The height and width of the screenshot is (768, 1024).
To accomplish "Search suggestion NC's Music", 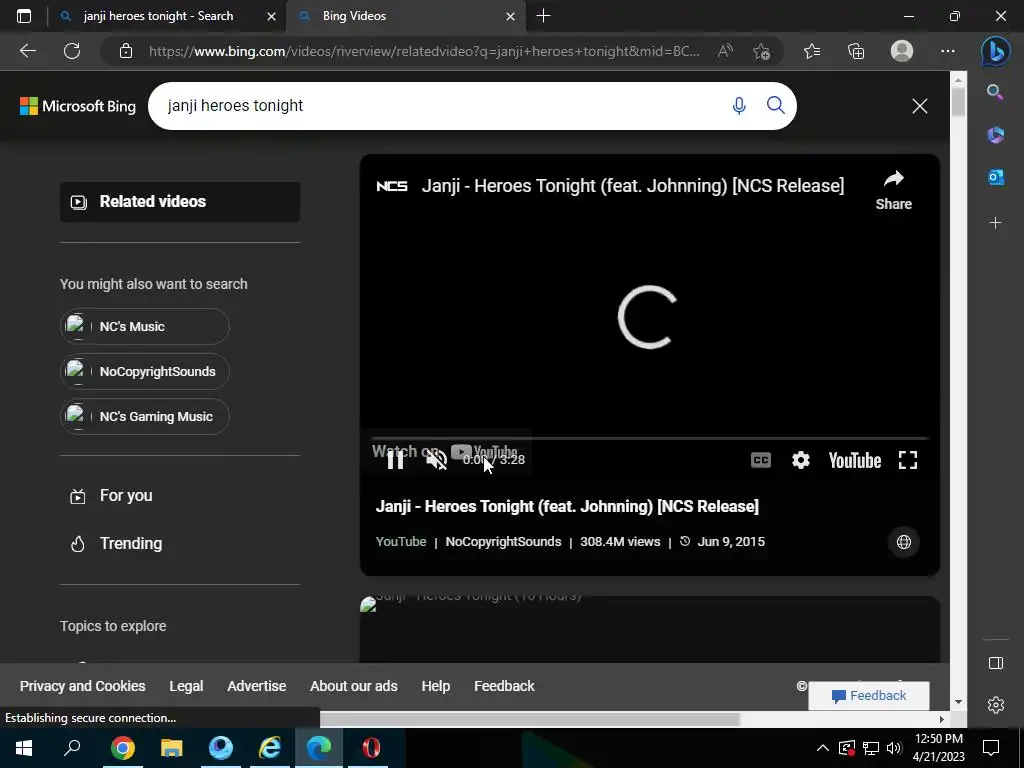I will tap(145, 327).
